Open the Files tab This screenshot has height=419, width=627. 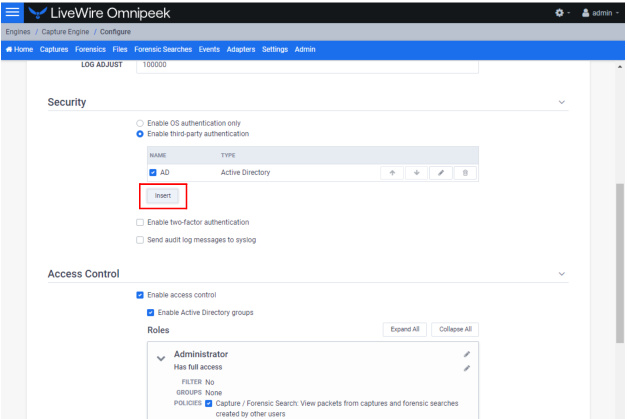[x=120, y=49]
